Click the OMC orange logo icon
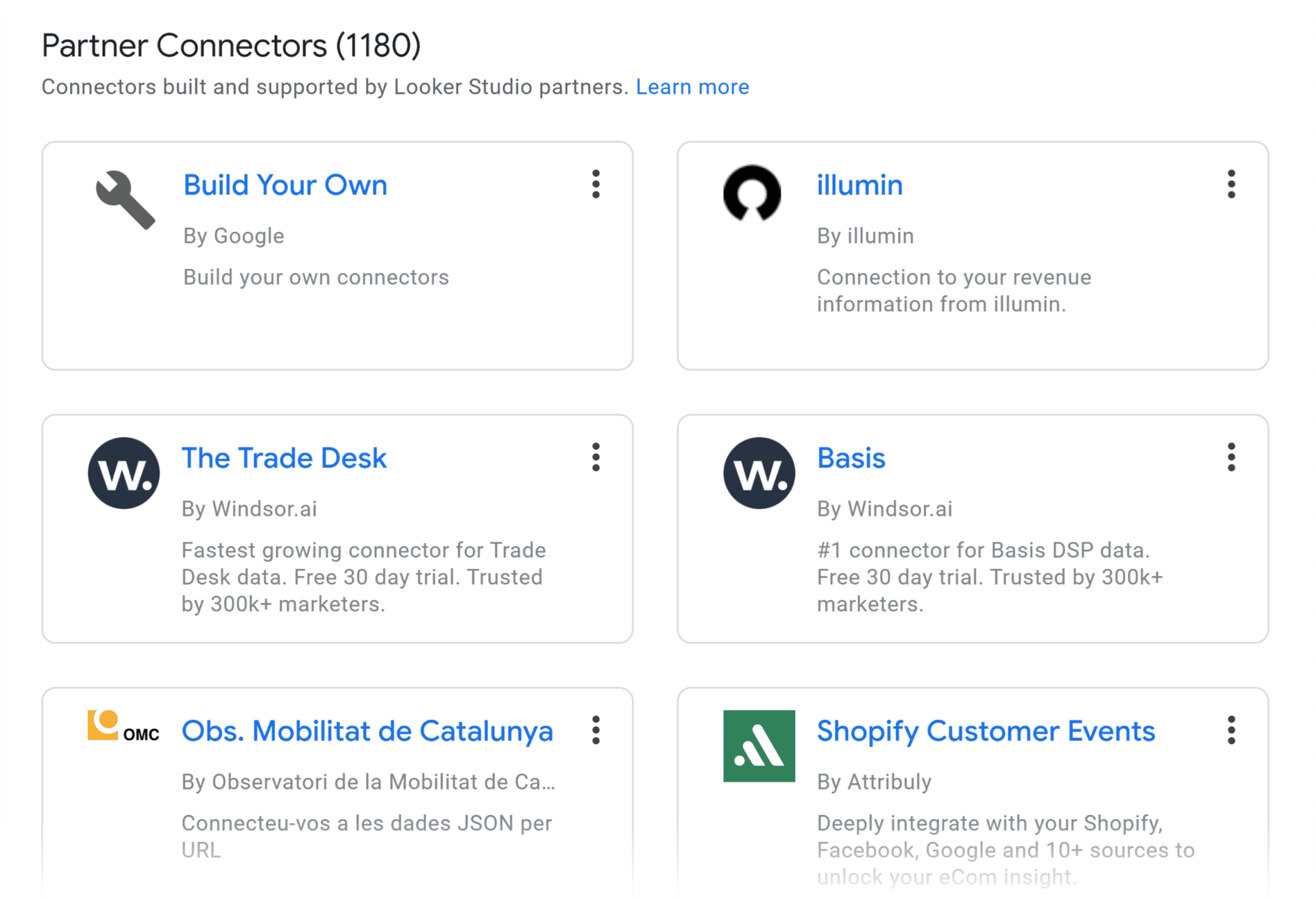 [x=123, y=727]
